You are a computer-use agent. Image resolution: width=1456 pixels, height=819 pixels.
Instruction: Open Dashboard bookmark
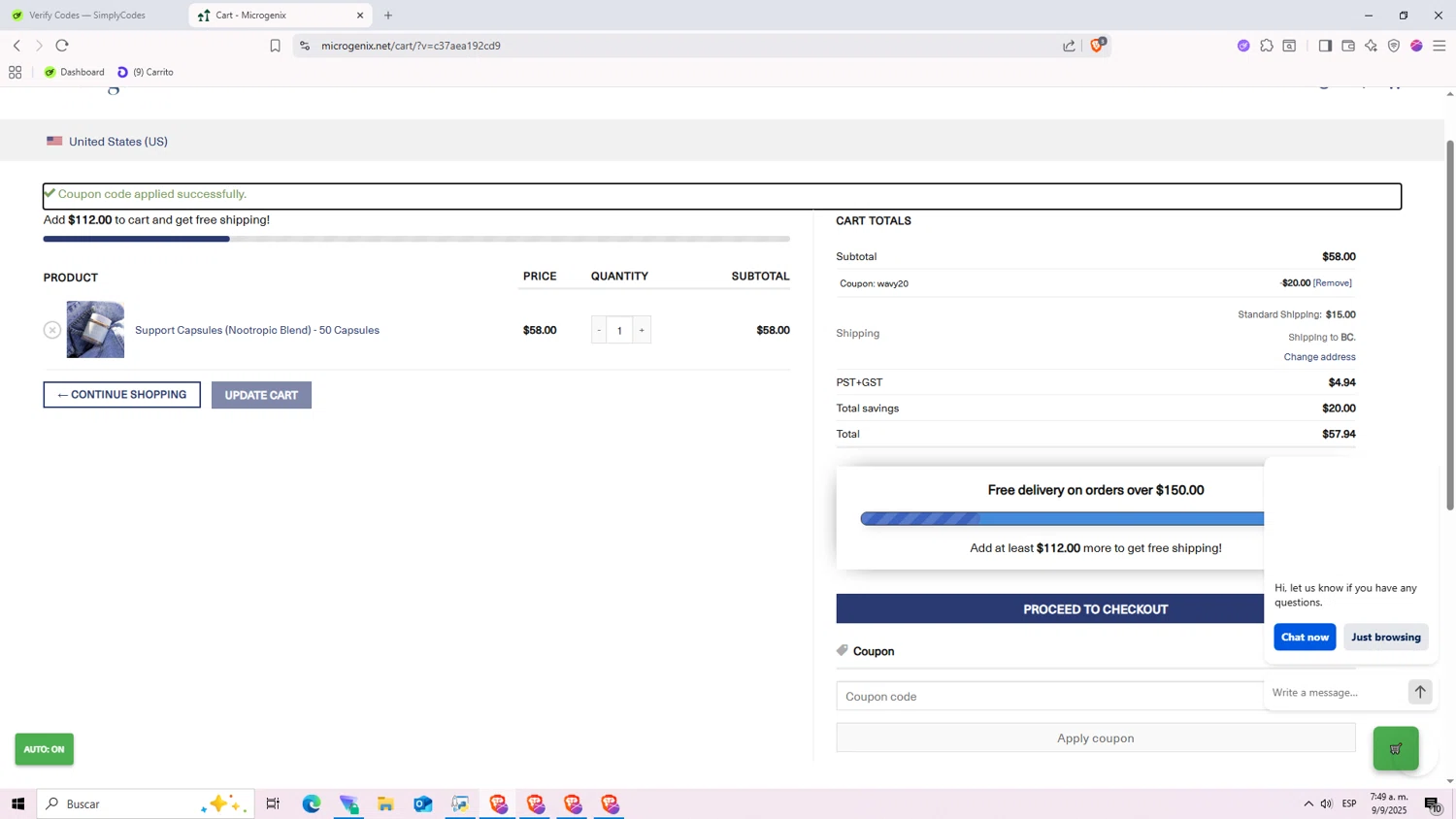pos(75,73)
